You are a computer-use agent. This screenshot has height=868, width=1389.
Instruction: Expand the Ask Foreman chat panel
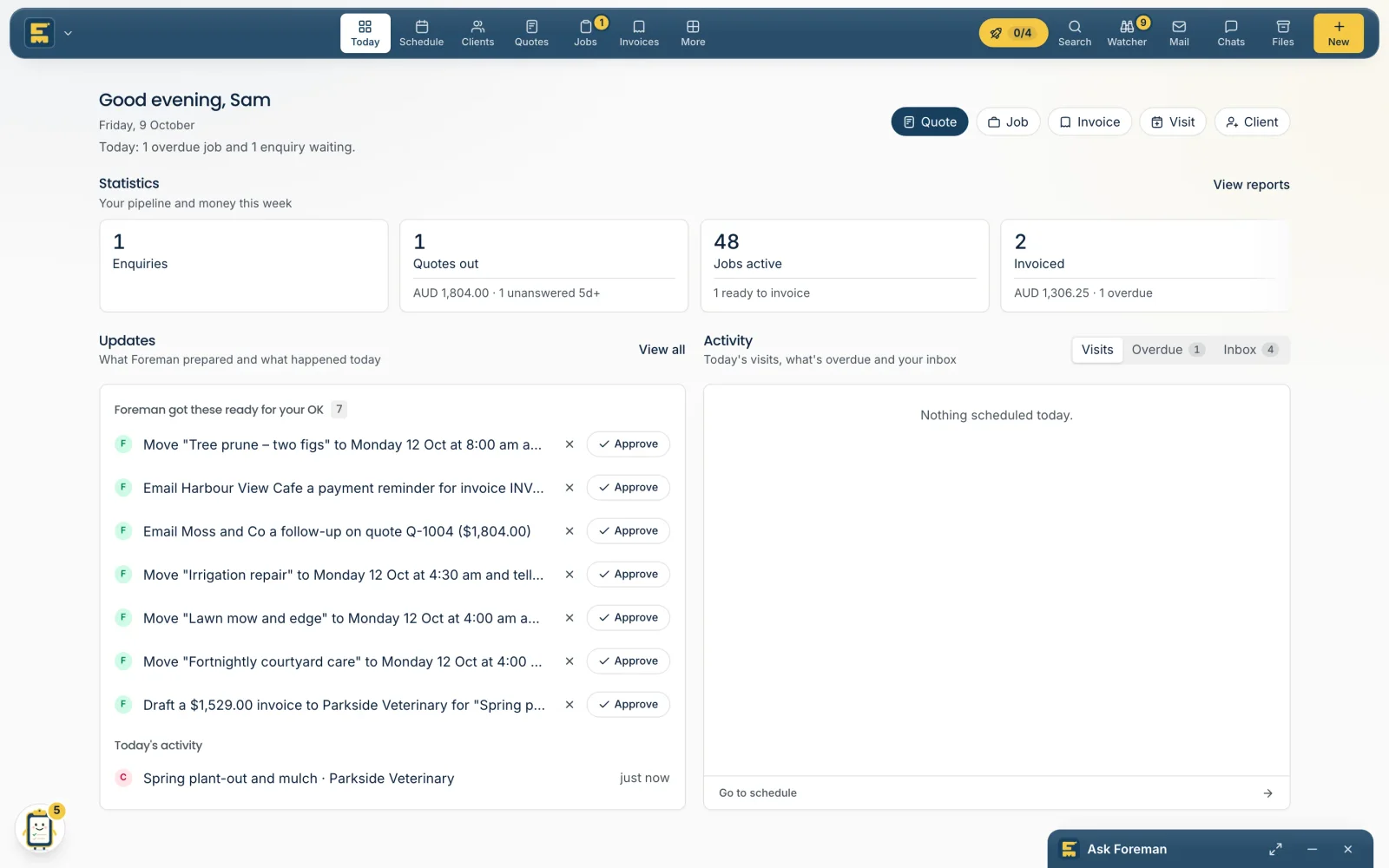point(1275,850)
